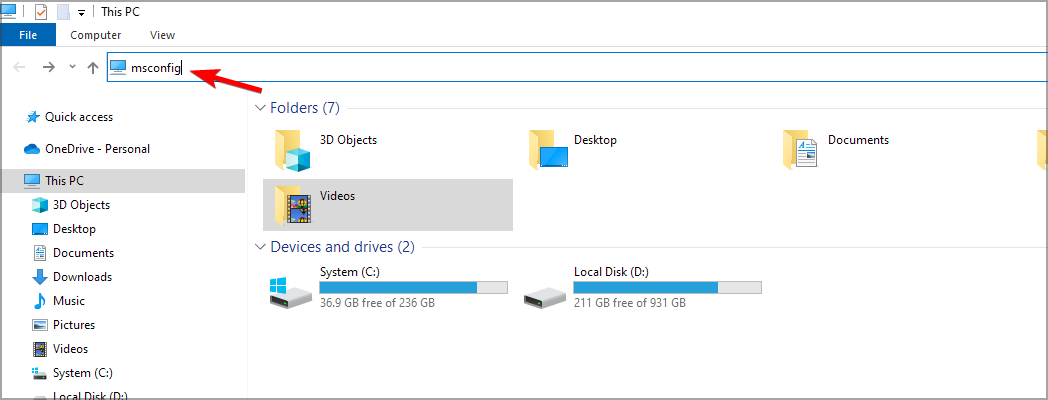Viewport: 1048px width, 400px height.
Task: Collapse the Folders (7) group
Action: [x=260, y=108]
